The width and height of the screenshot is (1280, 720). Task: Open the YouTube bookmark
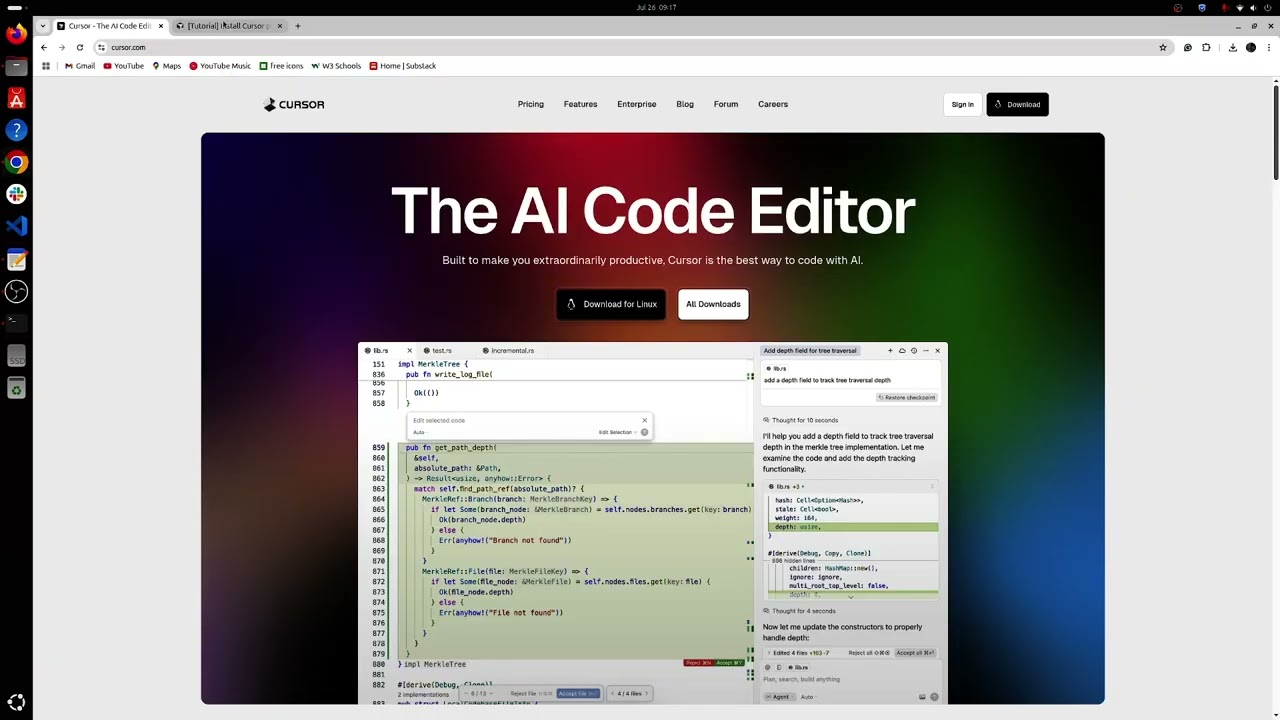coord(123,66)
